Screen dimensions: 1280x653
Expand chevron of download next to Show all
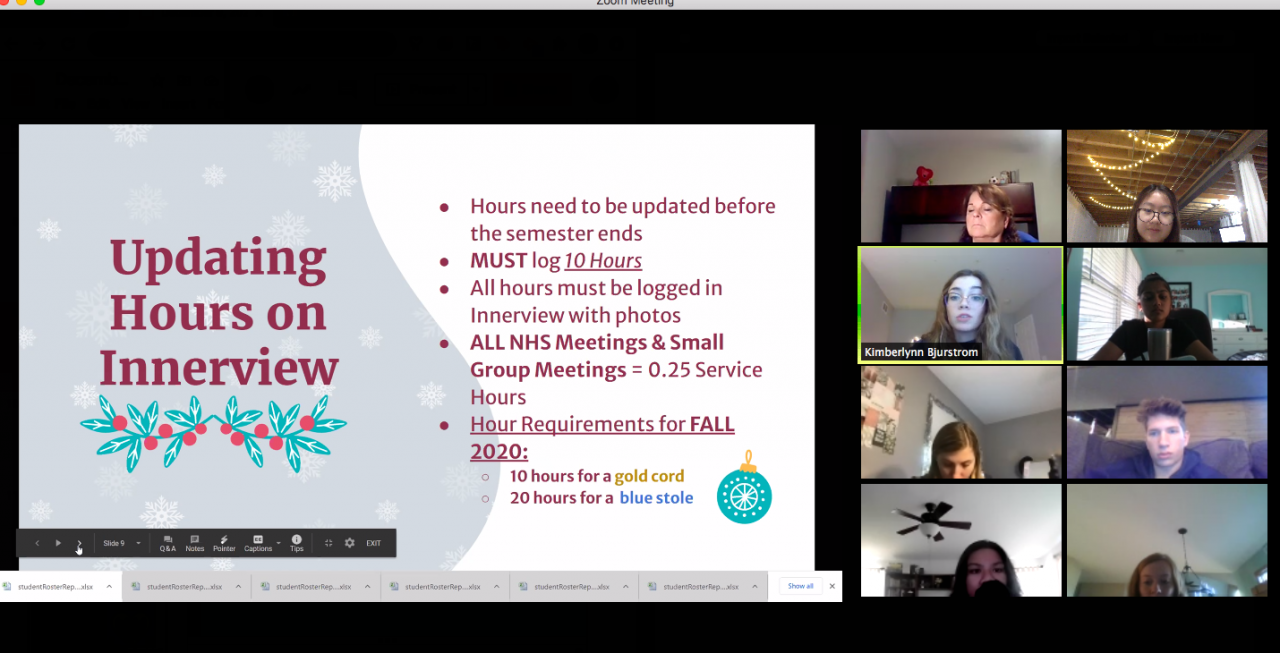click(x=754, y=586)
